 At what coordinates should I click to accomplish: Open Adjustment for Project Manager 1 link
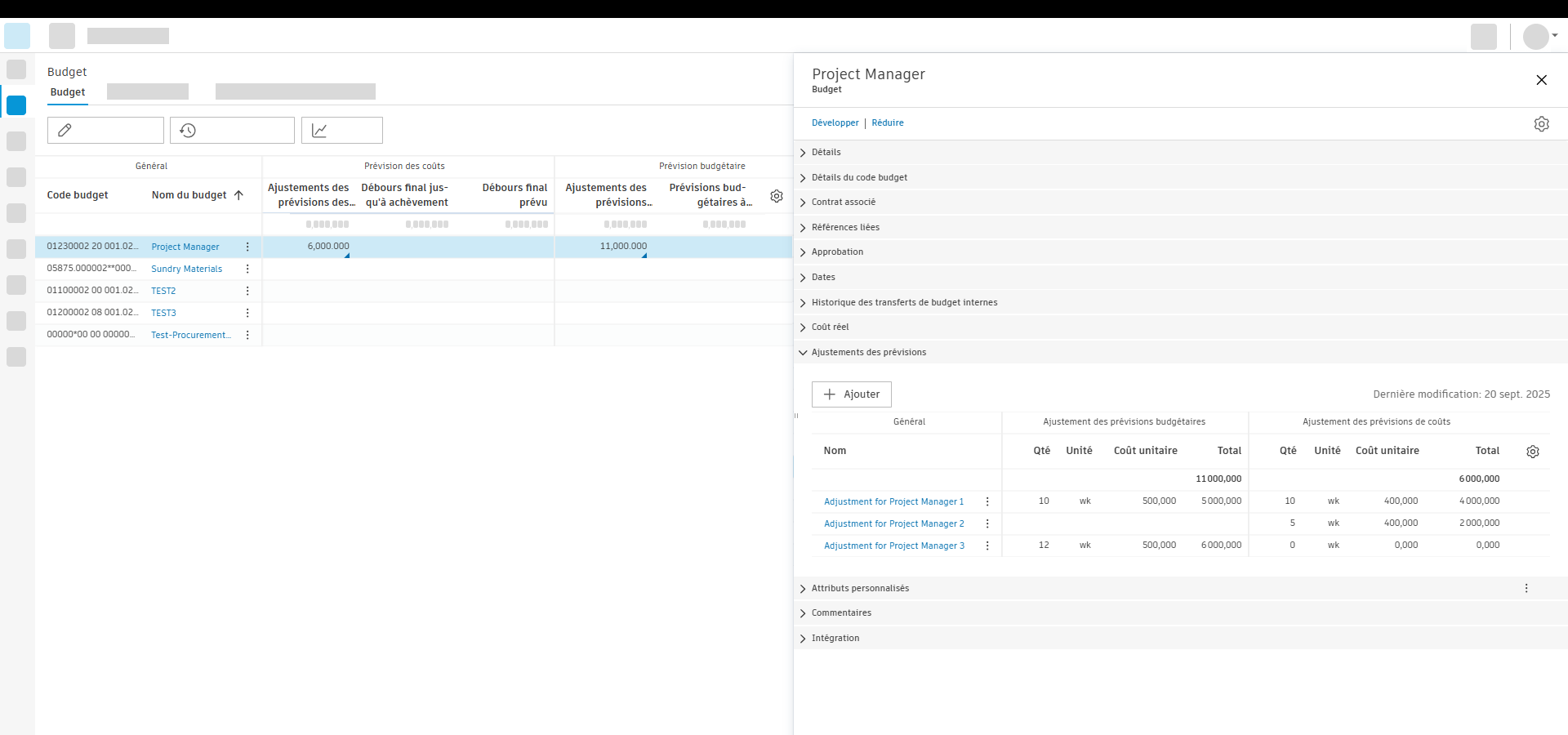pyautogui.click(x=894, y=501)
